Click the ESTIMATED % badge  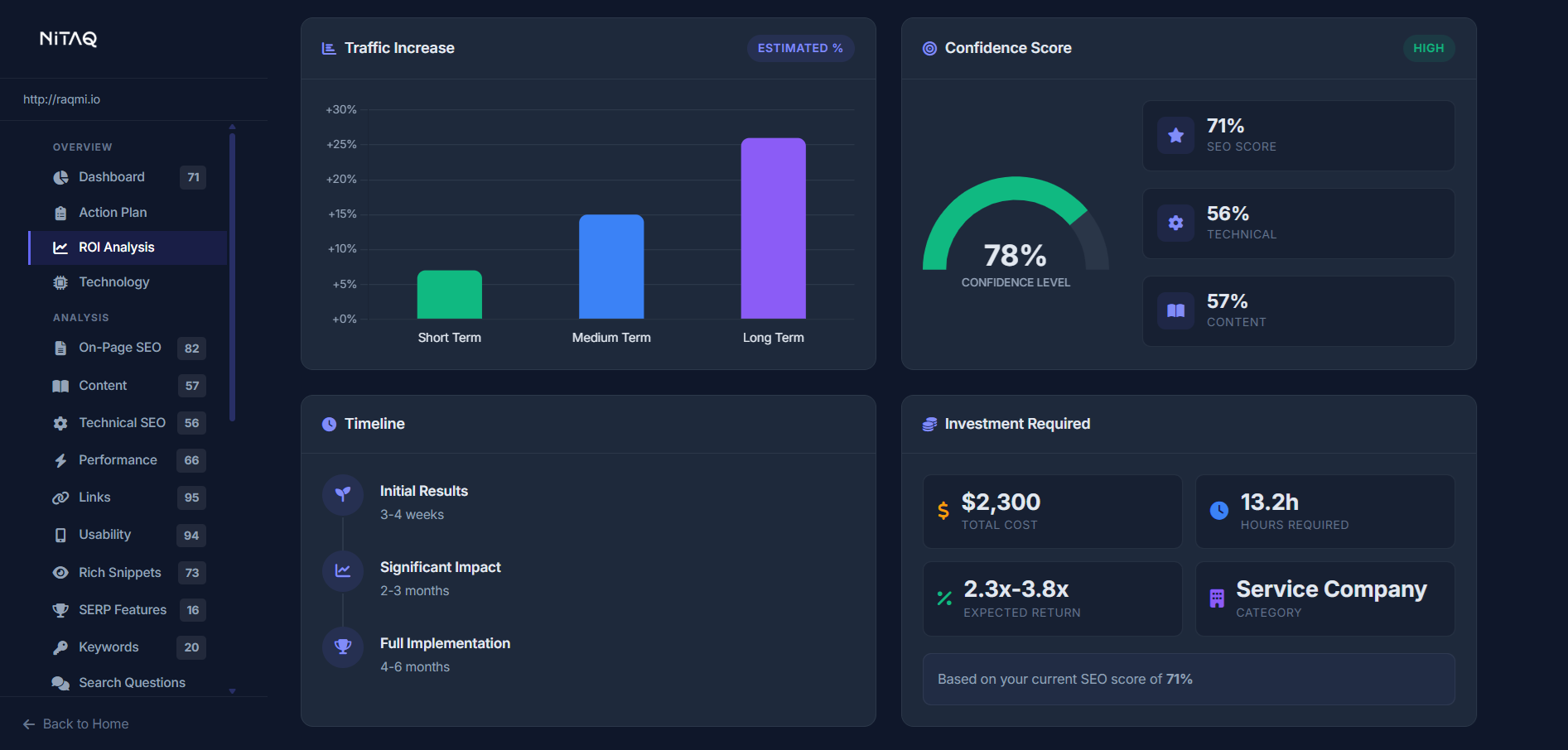click(x=800, y=48)
